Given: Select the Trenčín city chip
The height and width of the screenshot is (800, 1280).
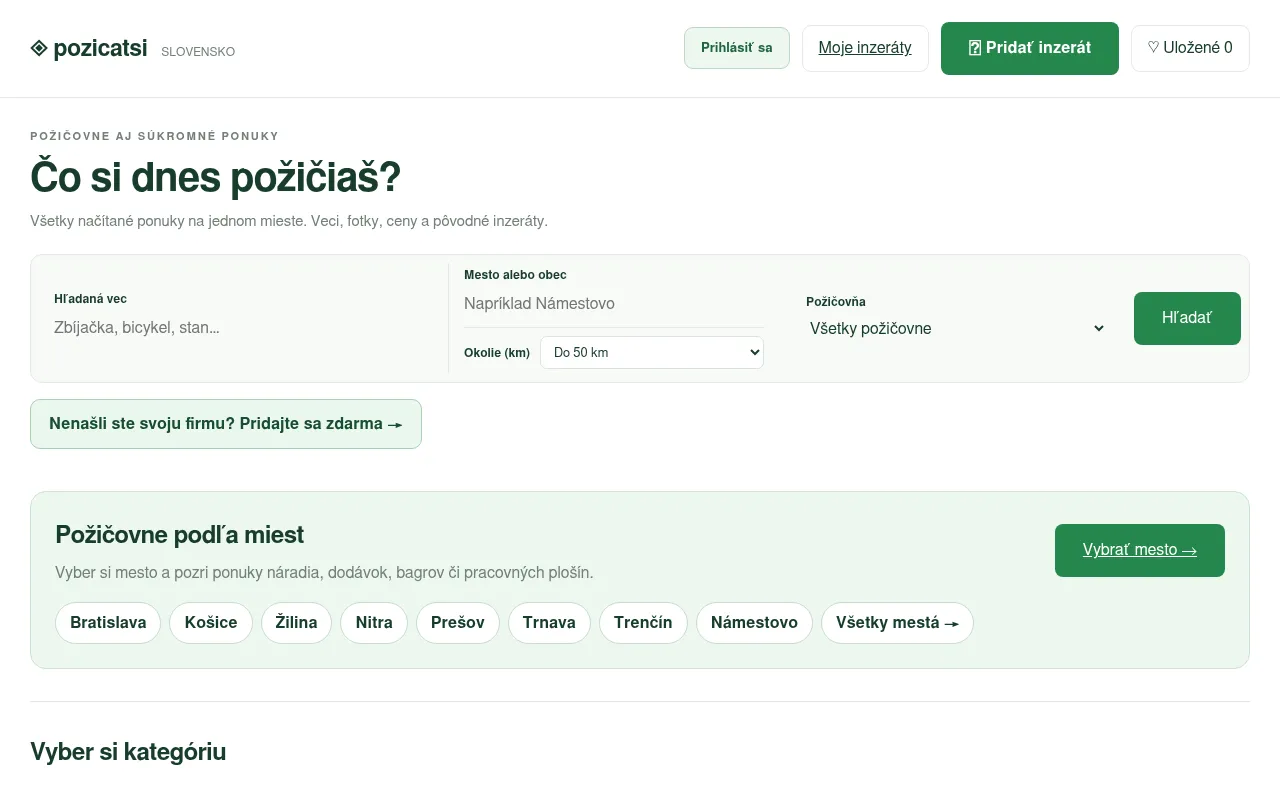Looking at the screenshot, I should [x=643, y=623].
